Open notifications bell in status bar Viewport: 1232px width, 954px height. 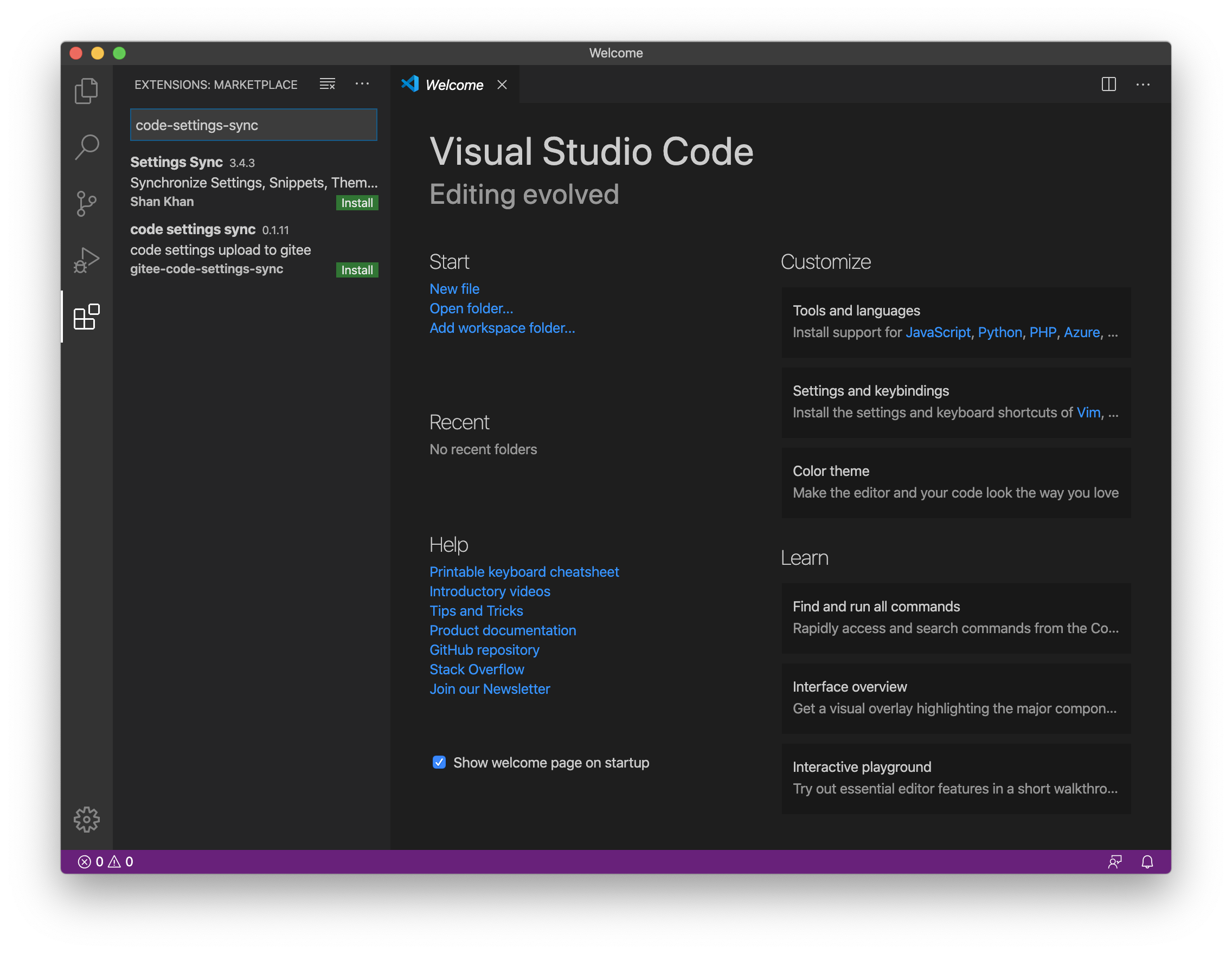pos(1147,861)
